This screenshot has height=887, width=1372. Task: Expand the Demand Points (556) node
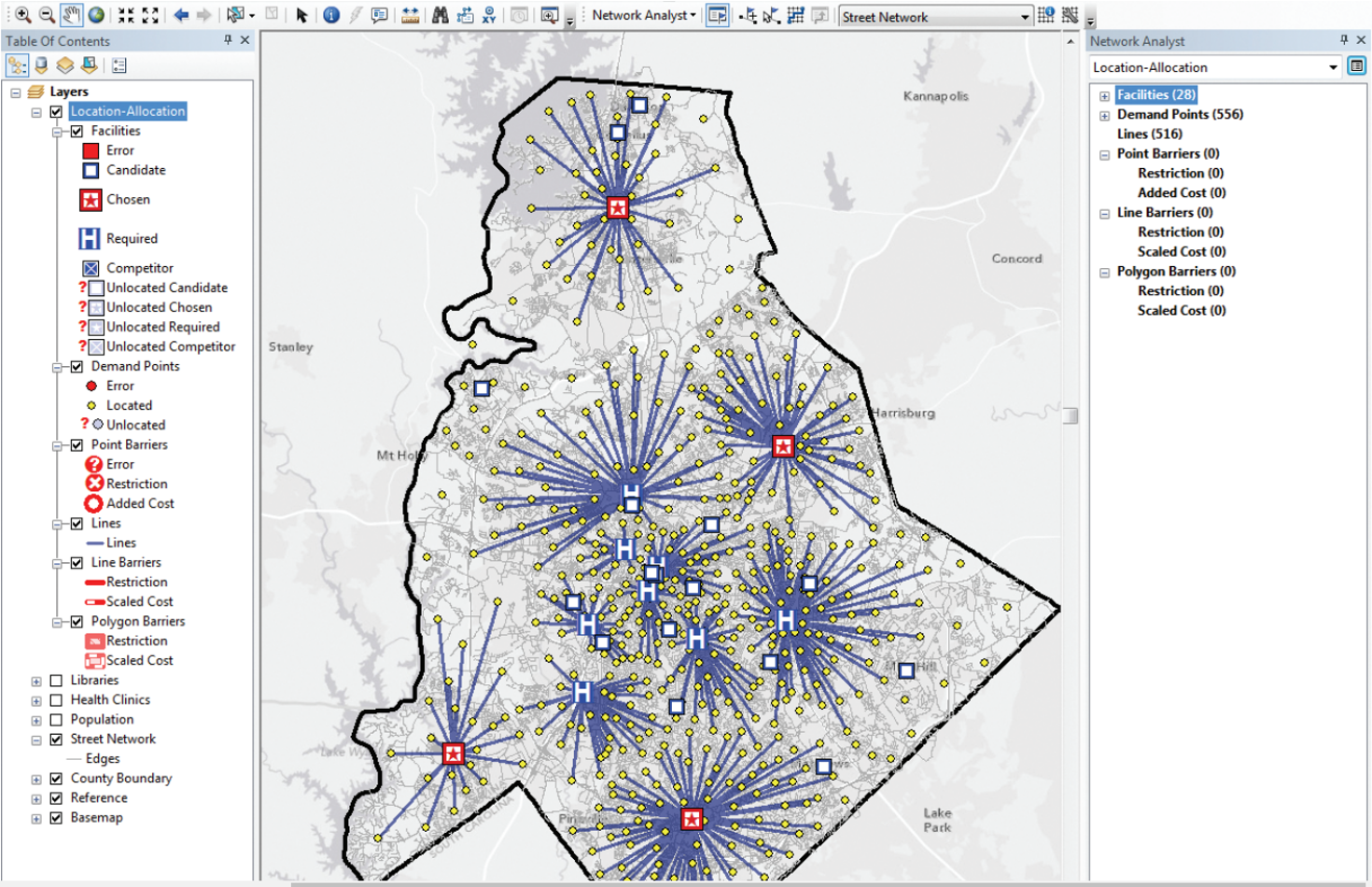click(1104, 115)
